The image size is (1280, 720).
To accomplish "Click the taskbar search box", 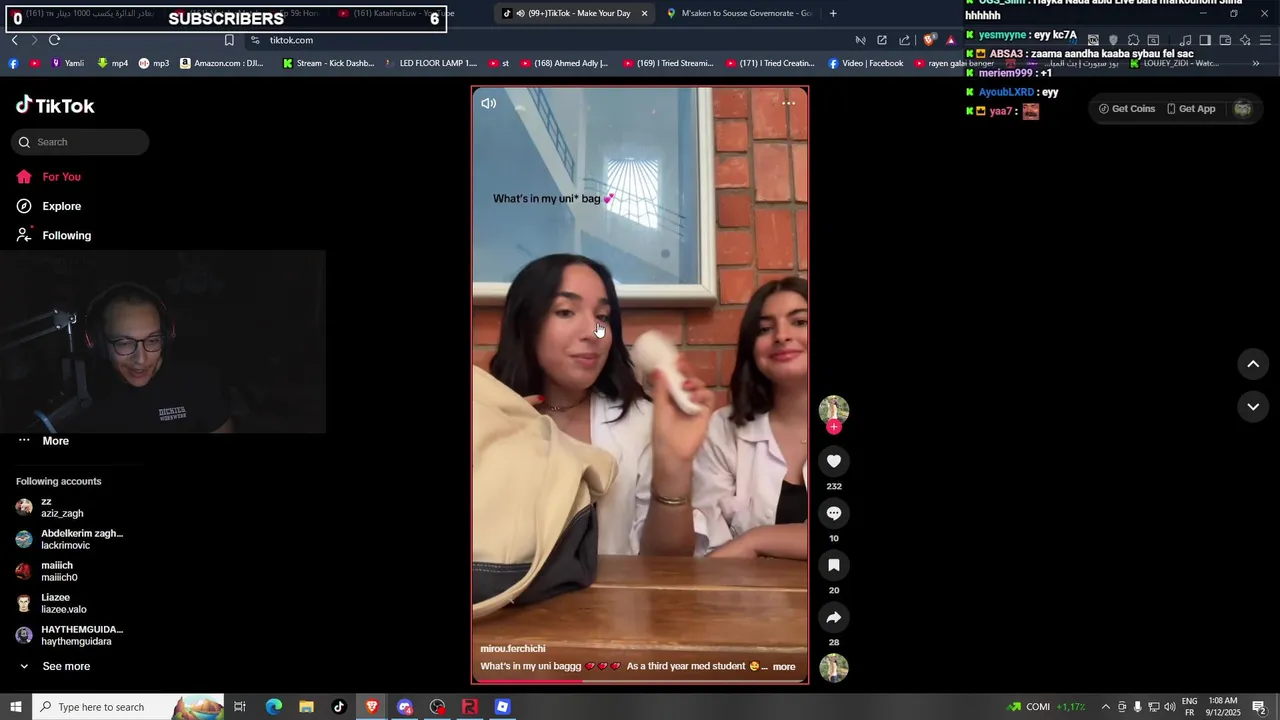I will pyautogui.click(x=128, y=707).
